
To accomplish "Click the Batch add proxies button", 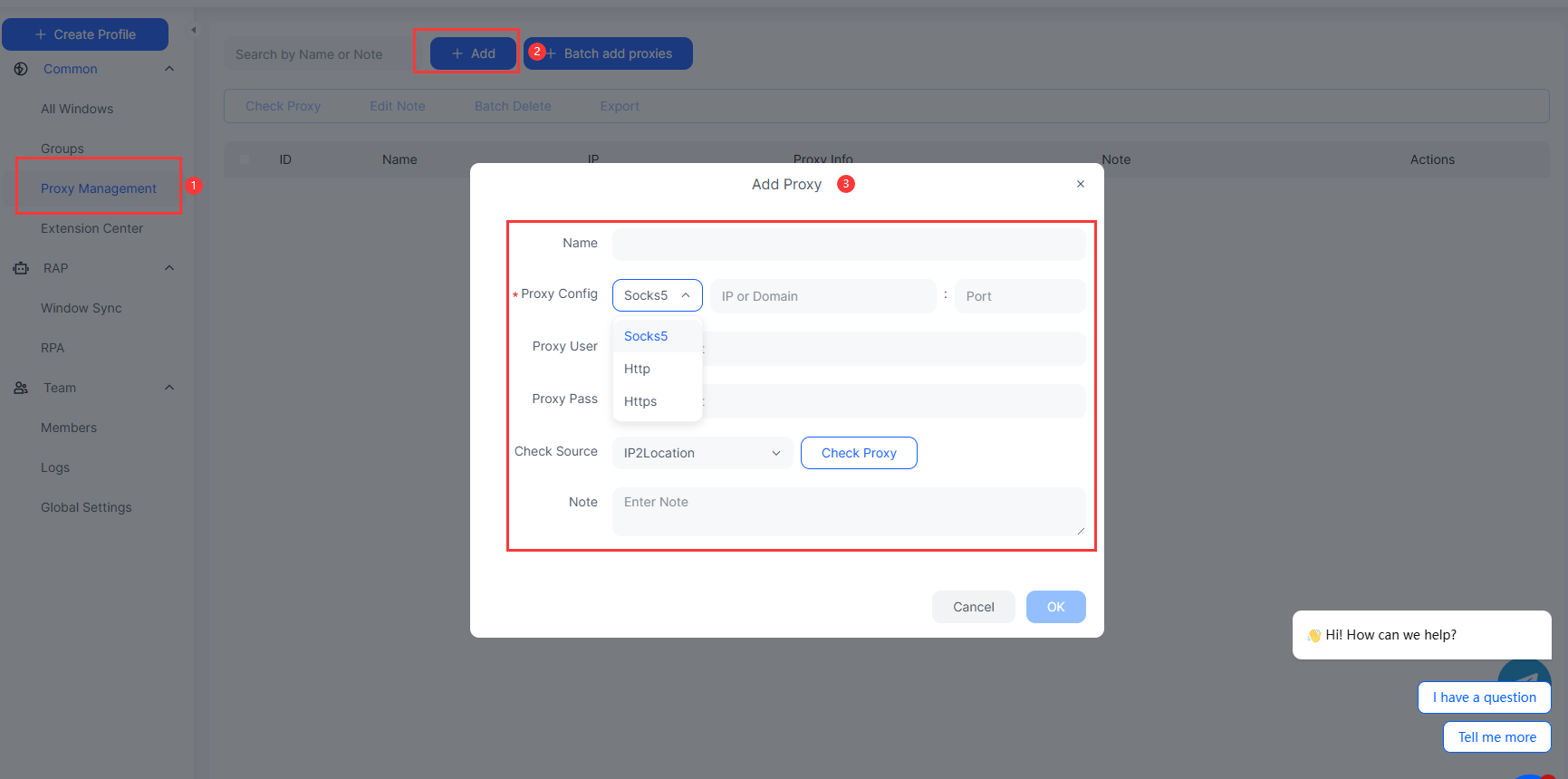I will pyautogui.click(x=609, y=53).
